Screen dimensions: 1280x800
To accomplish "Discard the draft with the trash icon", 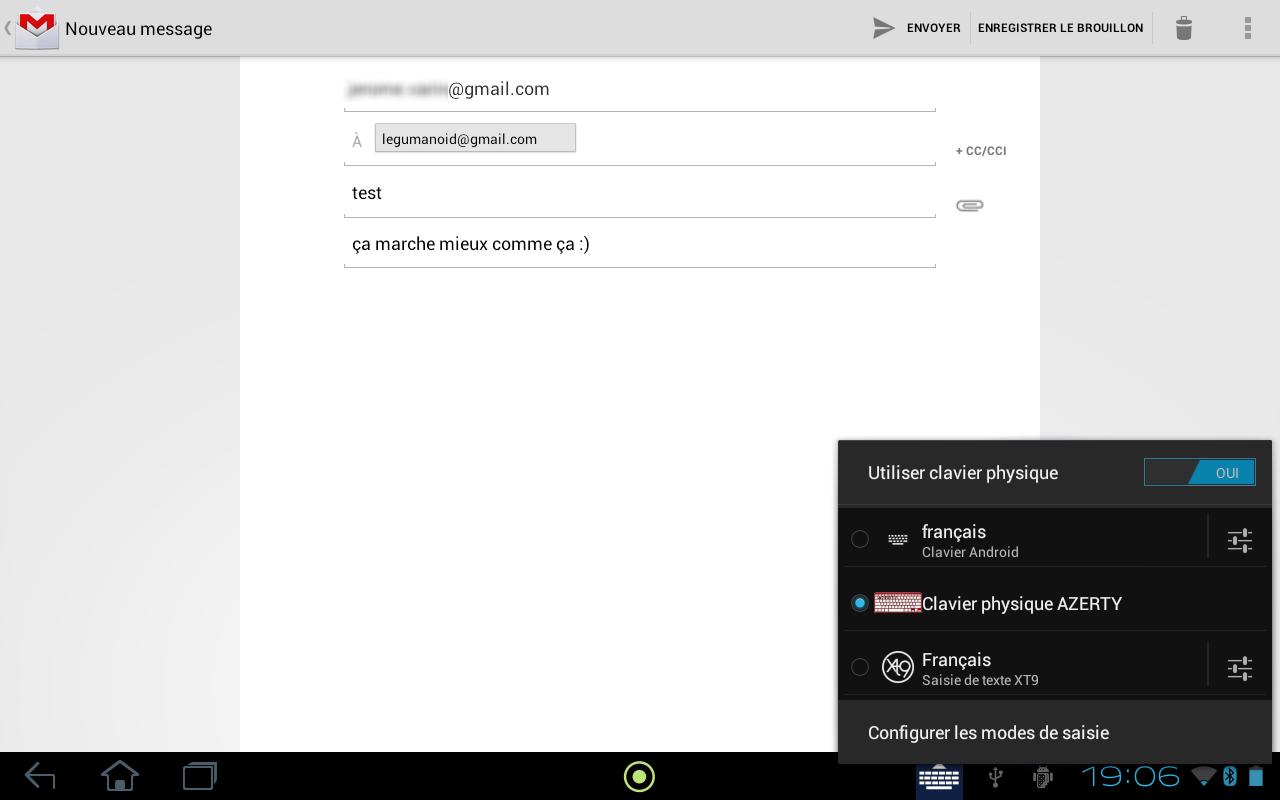I will coord(1184,28).
